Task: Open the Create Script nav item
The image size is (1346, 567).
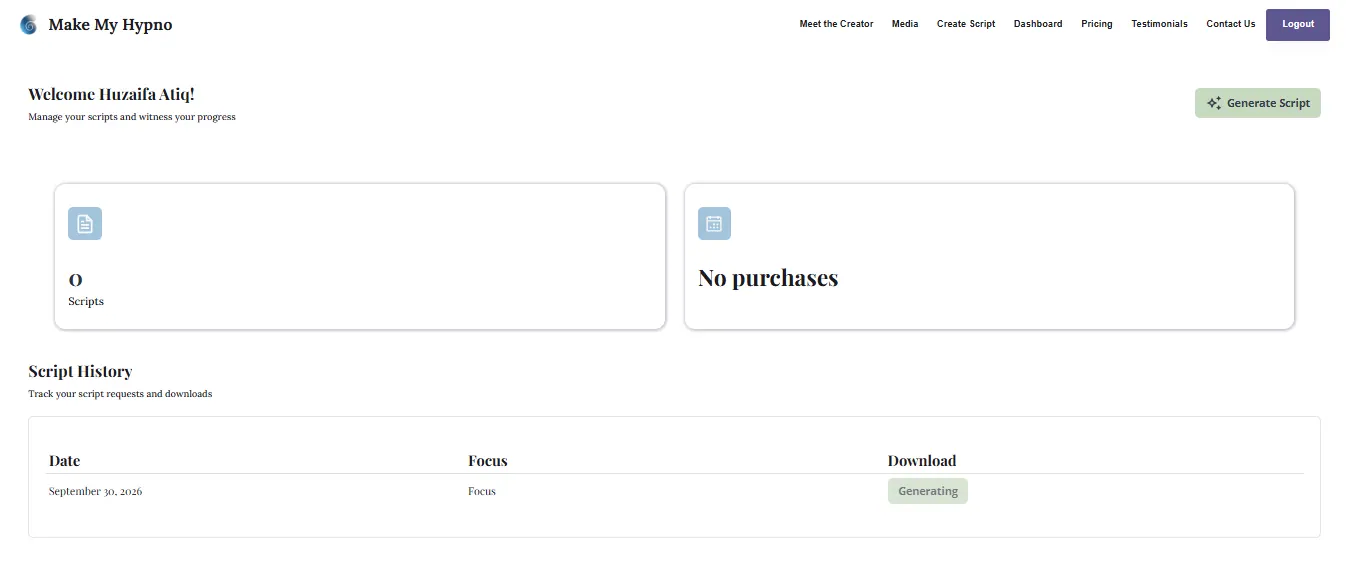Action: click(x=966, y=24)
